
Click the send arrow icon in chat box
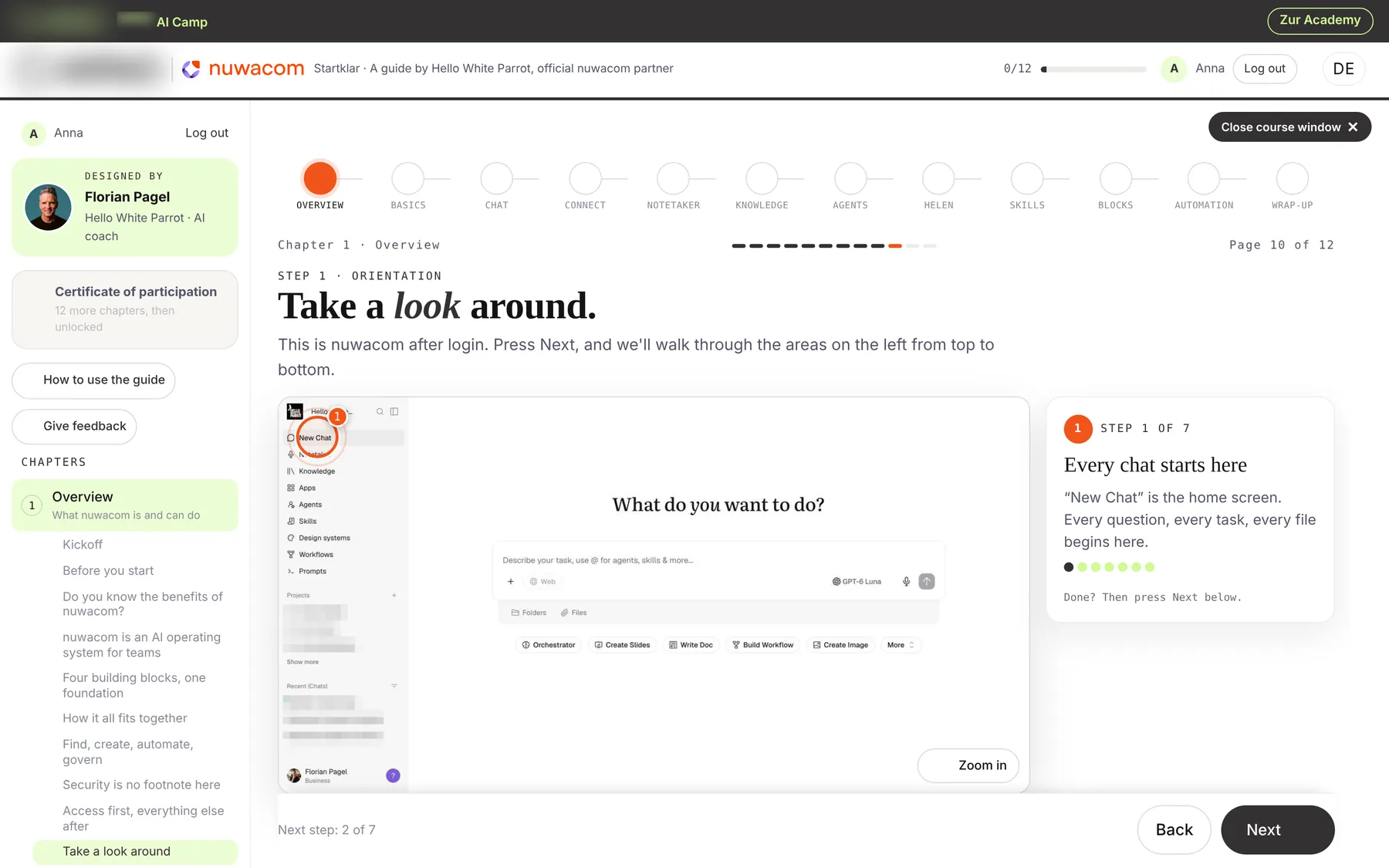tap(927, 582)
